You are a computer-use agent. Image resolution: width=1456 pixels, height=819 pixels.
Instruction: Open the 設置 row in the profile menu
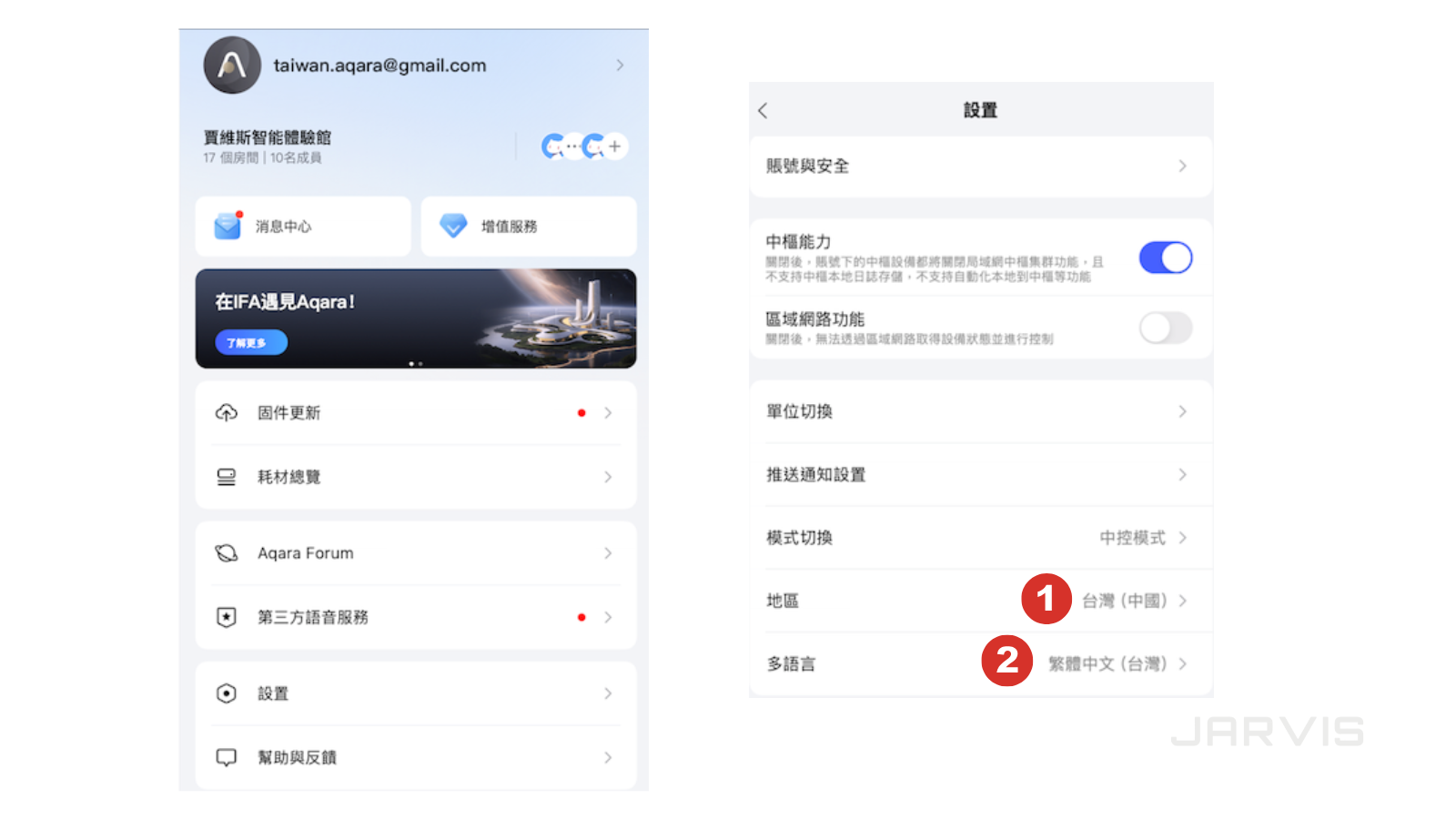416,693
